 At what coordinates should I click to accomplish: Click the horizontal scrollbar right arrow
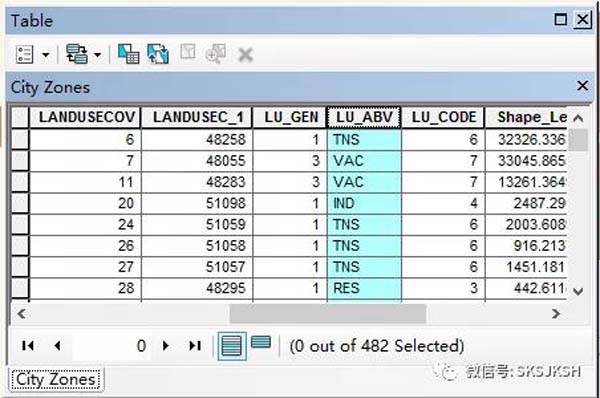click(556, 314)
